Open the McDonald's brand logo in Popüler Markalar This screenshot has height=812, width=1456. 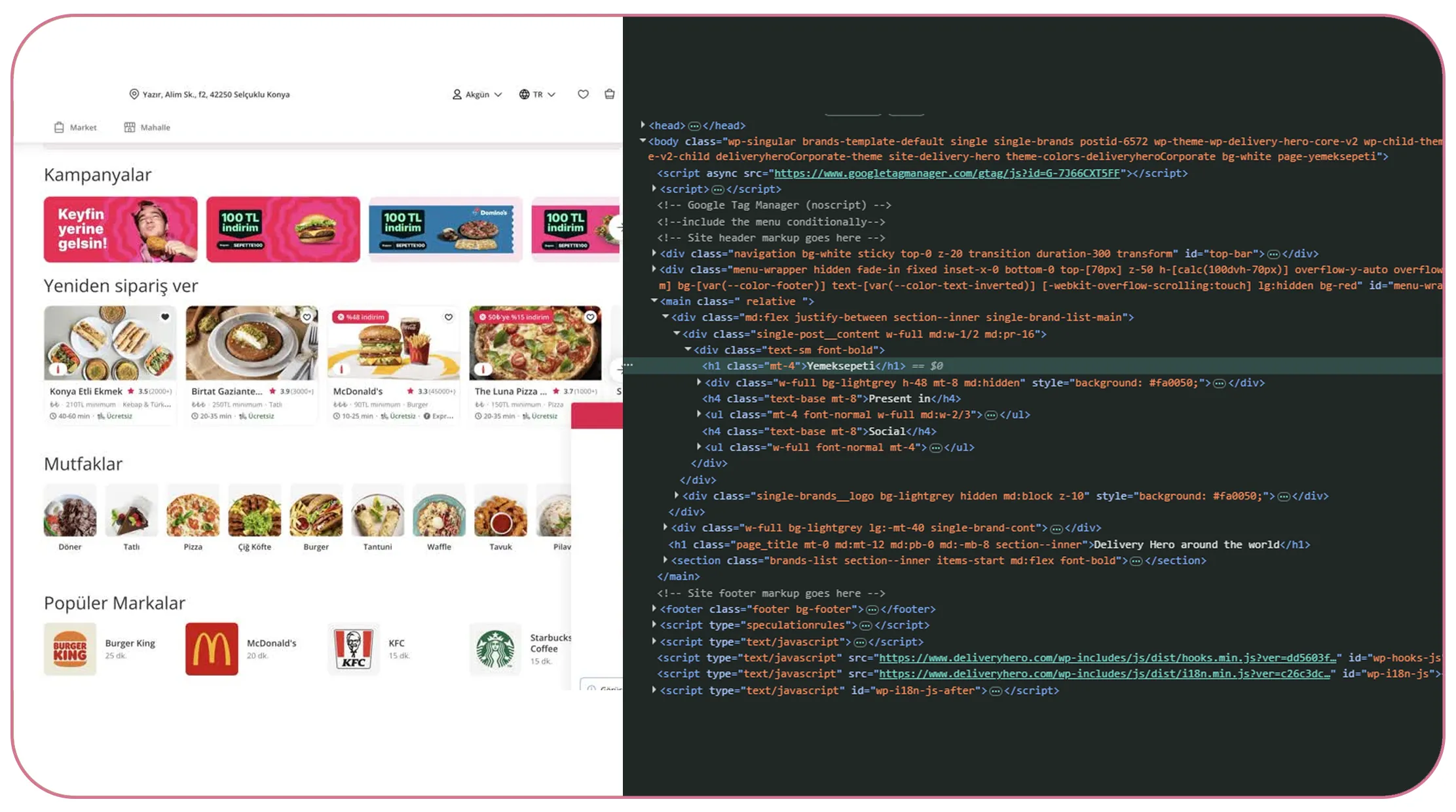tap(212, 649)
